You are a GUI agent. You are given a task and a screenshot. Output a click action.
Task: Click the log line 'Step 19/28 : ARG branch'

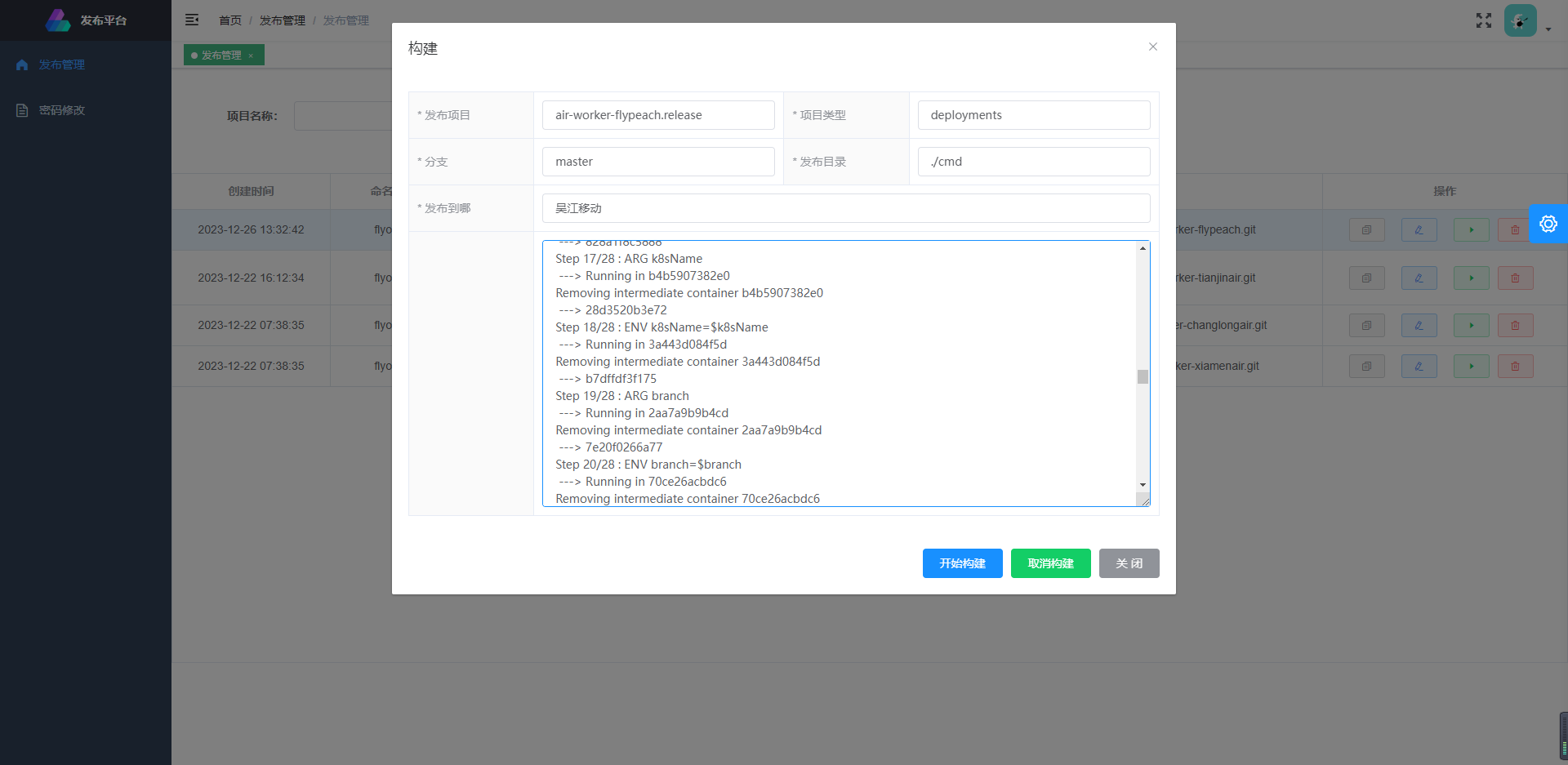(622, 396)
